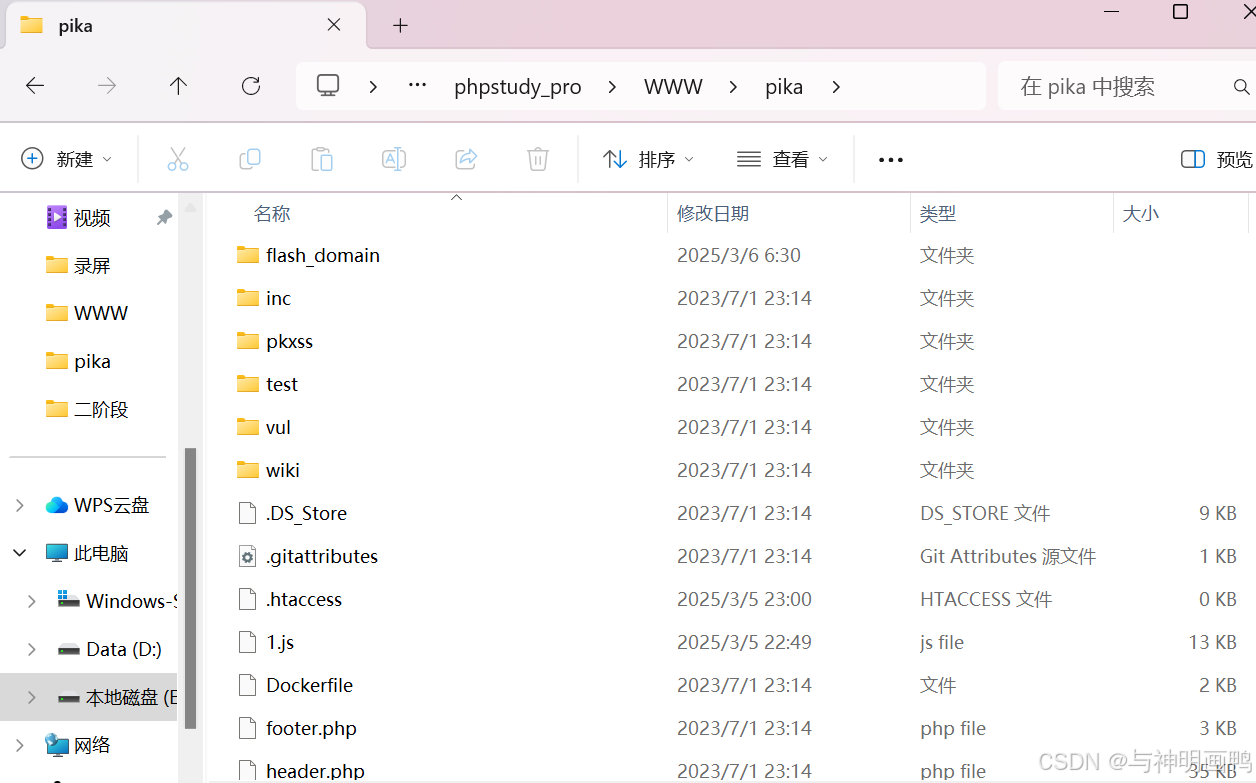Click the chevron after WWW in address bar
The image size is (1256, 783).
734,87
